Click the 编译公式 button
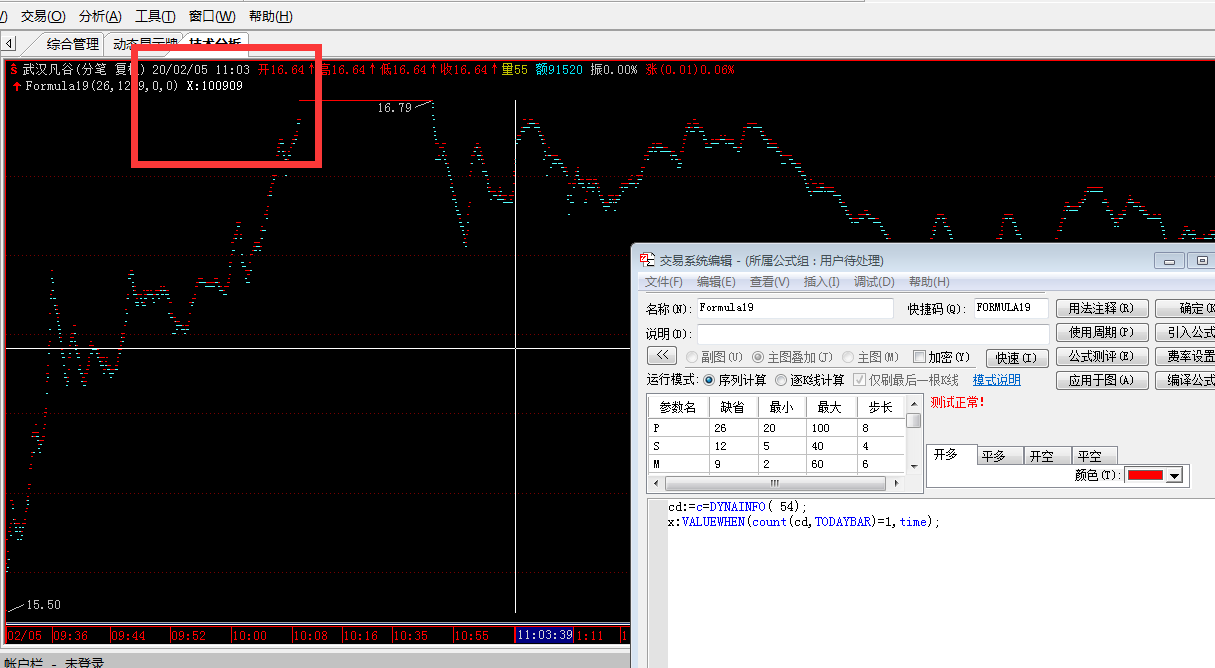 click(x=1185, y=380)
